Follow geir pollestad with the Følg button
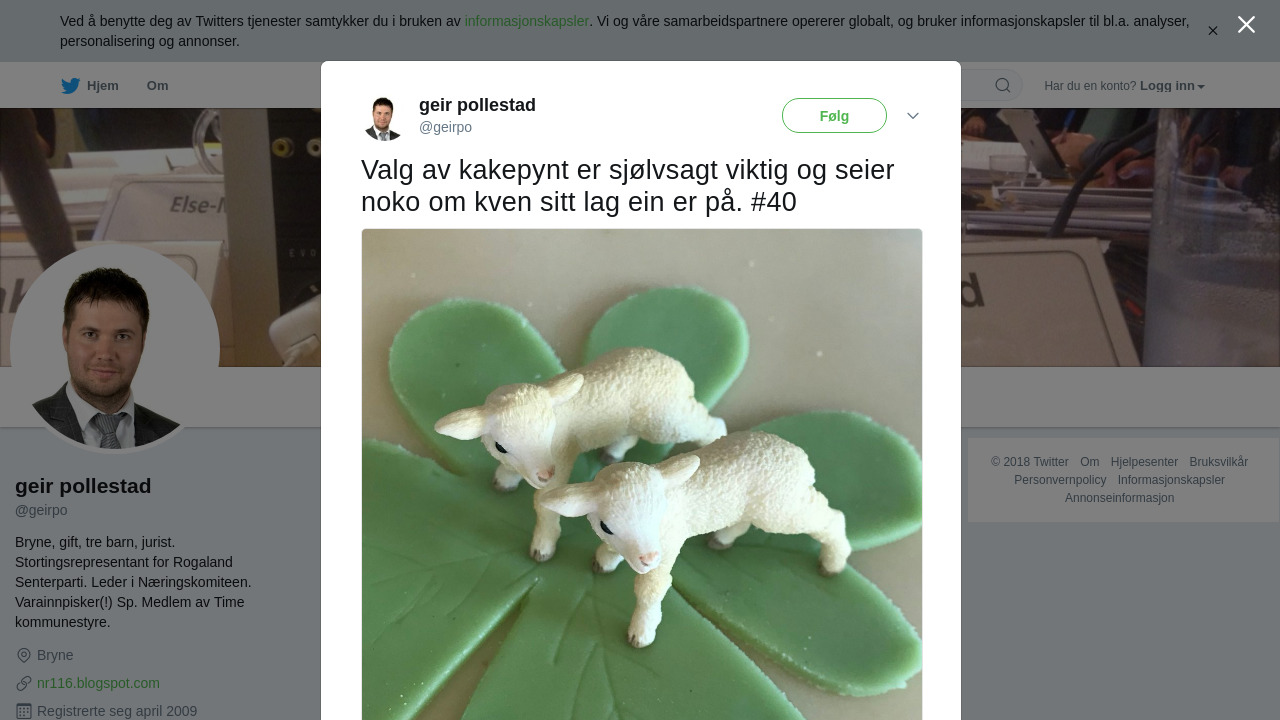Screen dimensions: 1280x720 pyautogui.click(x=834, y=116)
